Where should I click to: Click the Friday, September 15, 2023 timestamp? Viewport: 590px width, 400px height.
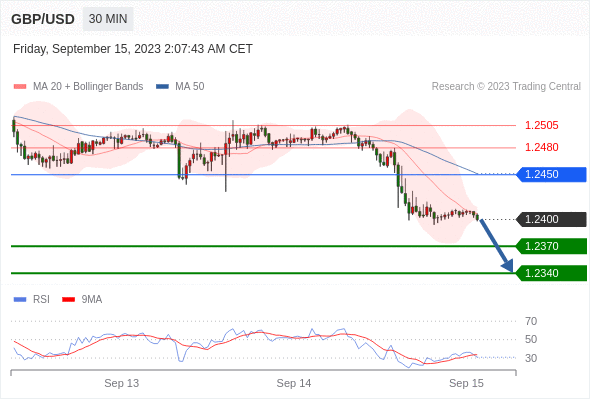pyautogui.click(x=133, y=49)
